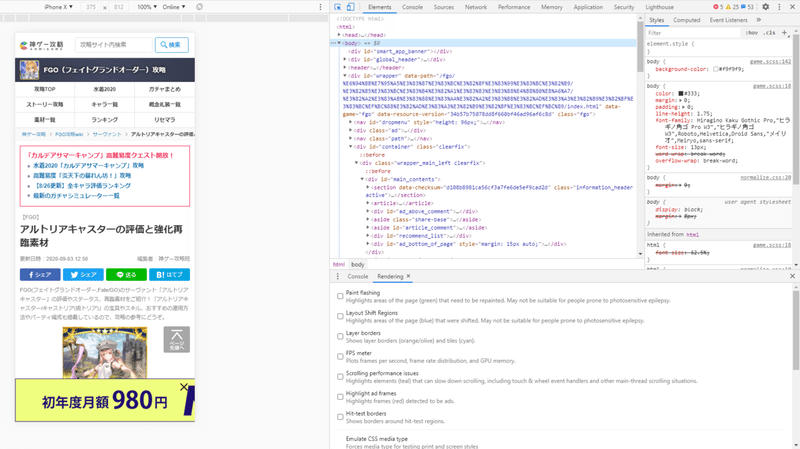The height and width of the screenshot is (449, 800).
Task: Close the bottom drawer panel
Action: click(792, 276)
